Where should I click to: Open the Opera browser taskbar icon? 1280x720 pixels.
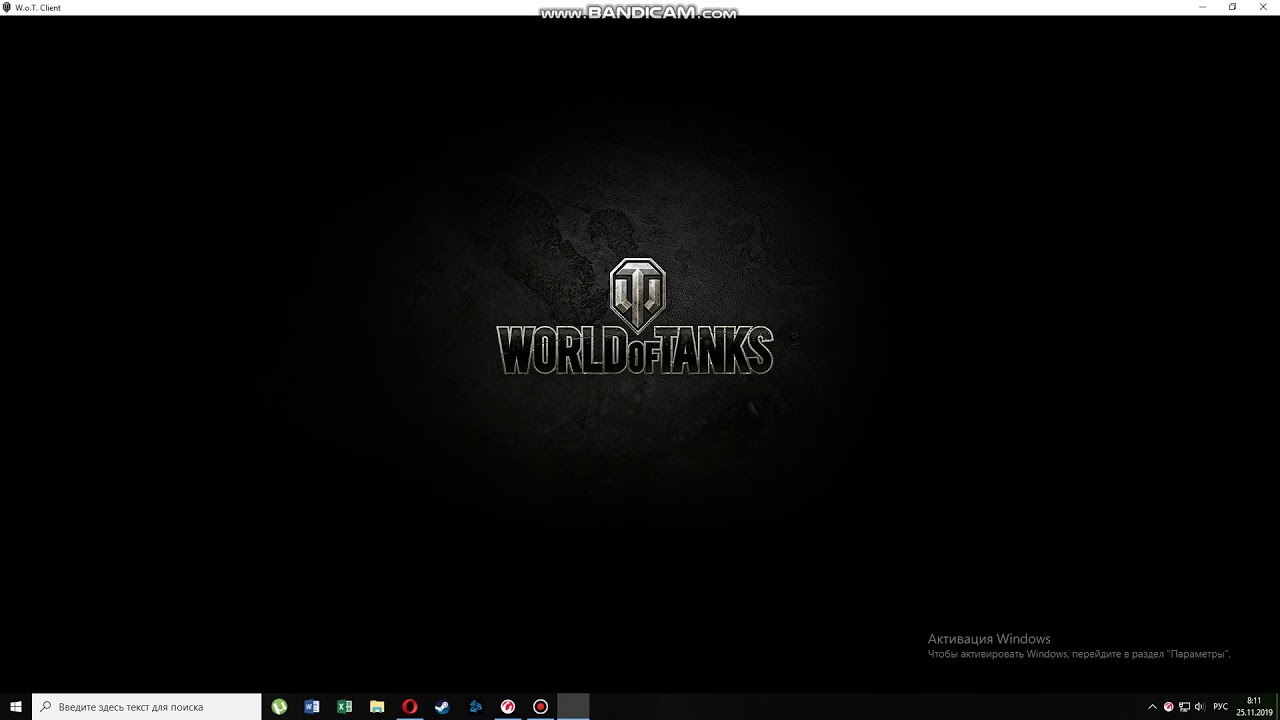point(409,707)
